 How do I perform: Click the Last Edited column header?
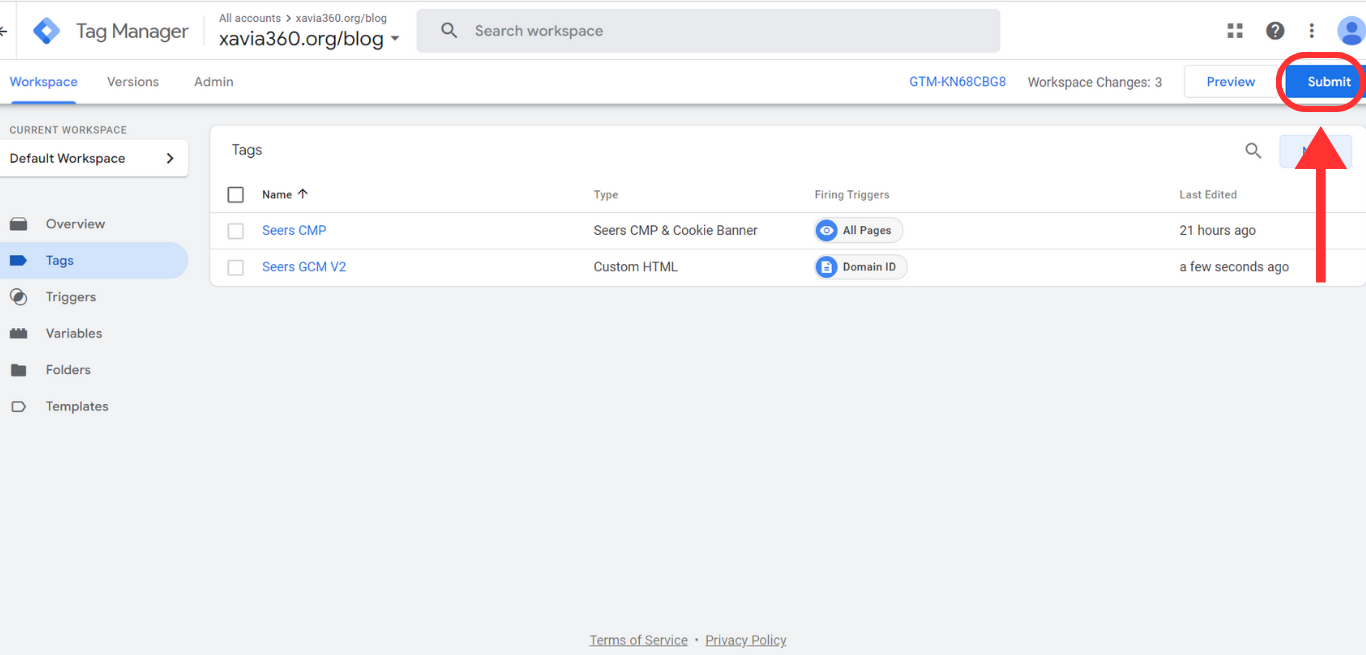1208,194
